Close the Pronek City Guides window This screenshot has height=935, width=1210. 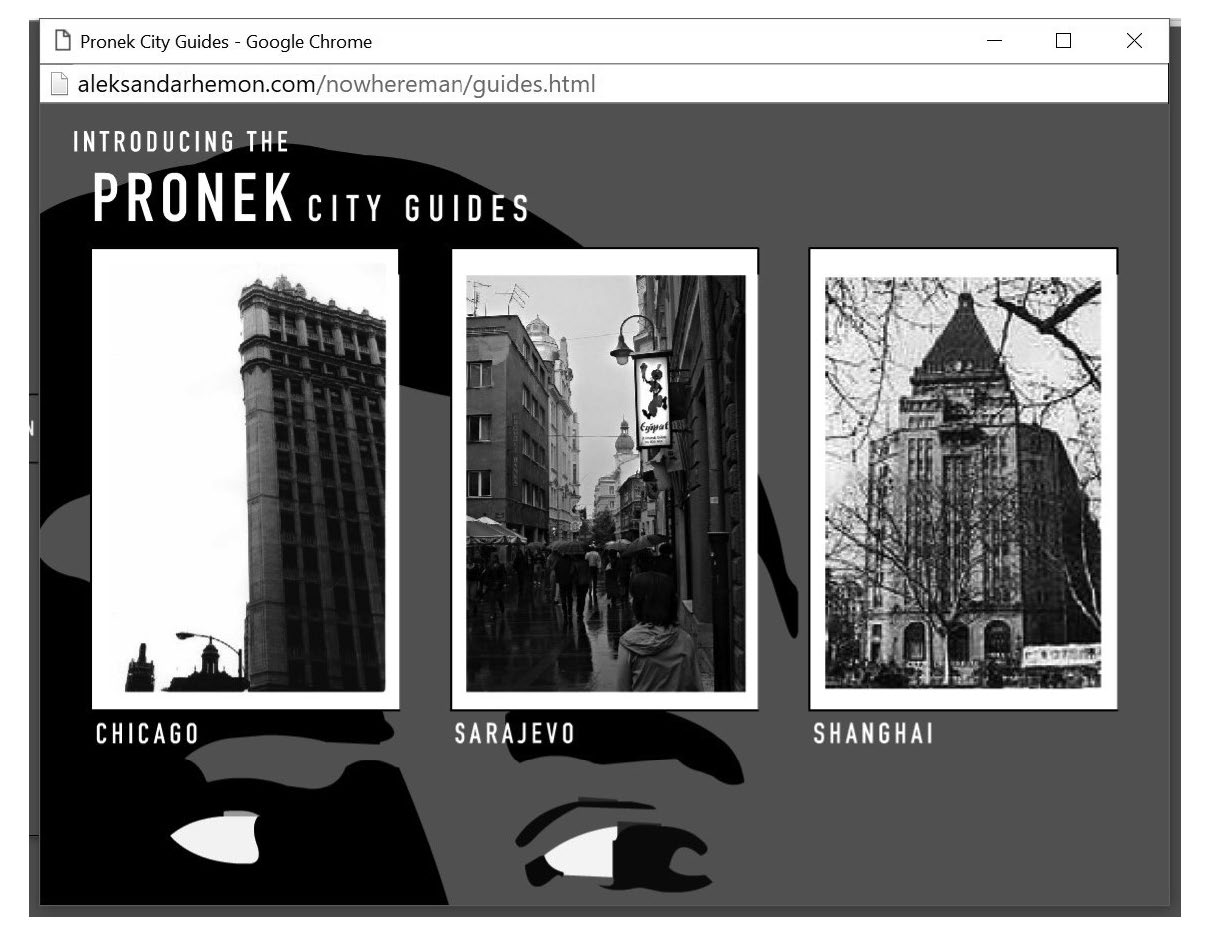[1133, 41]
